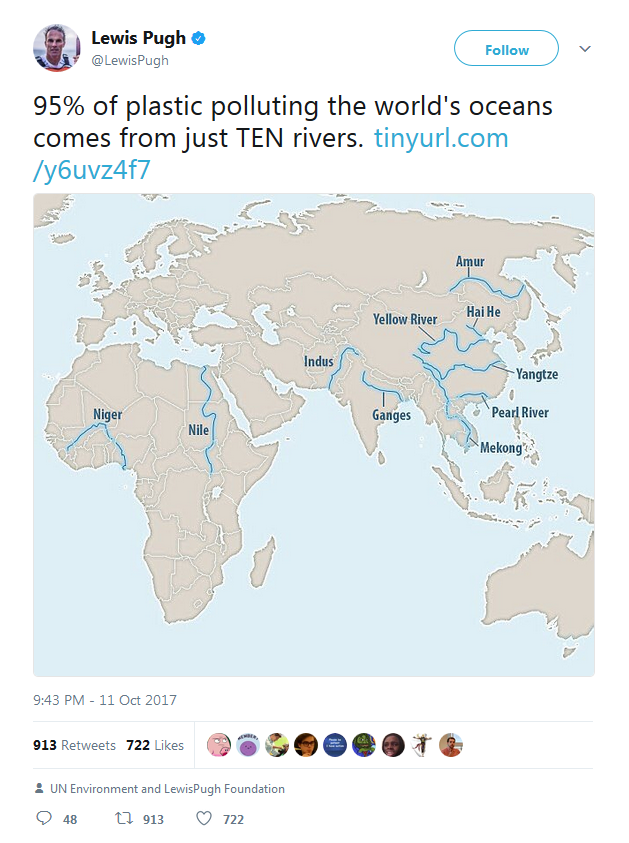Click the rightmost retweeter avatar
The height and width of the screenshot is (843, 629).
(x=453, y=745)
